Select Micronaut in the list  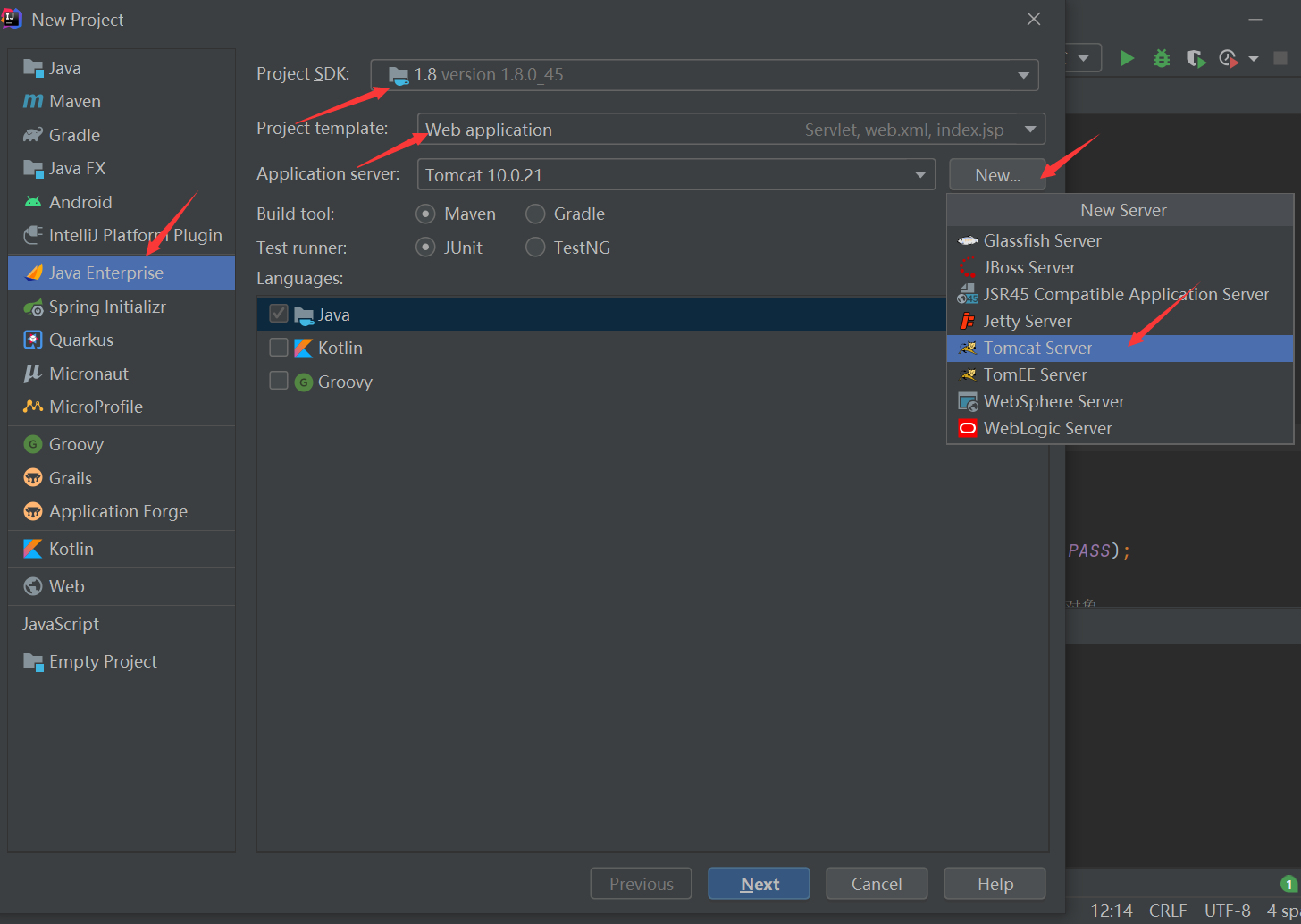122,374
